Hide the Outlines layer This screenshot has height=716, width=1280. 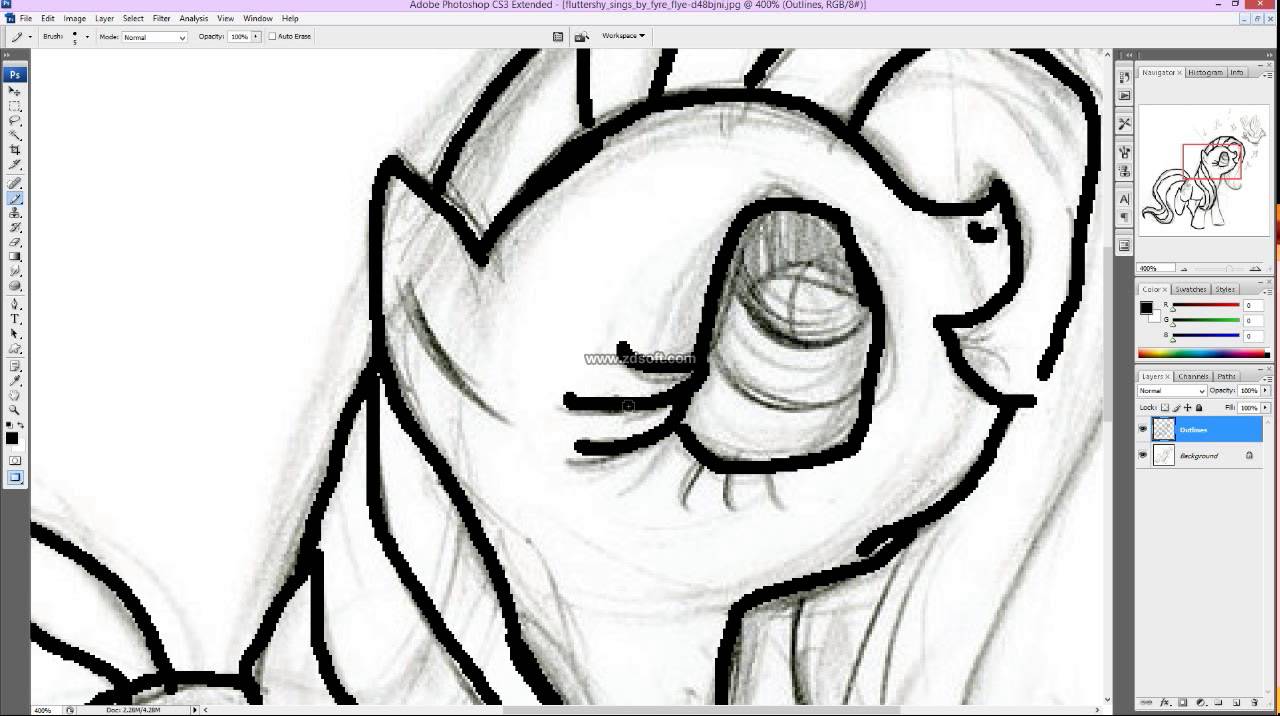(x=1142, y=429)
